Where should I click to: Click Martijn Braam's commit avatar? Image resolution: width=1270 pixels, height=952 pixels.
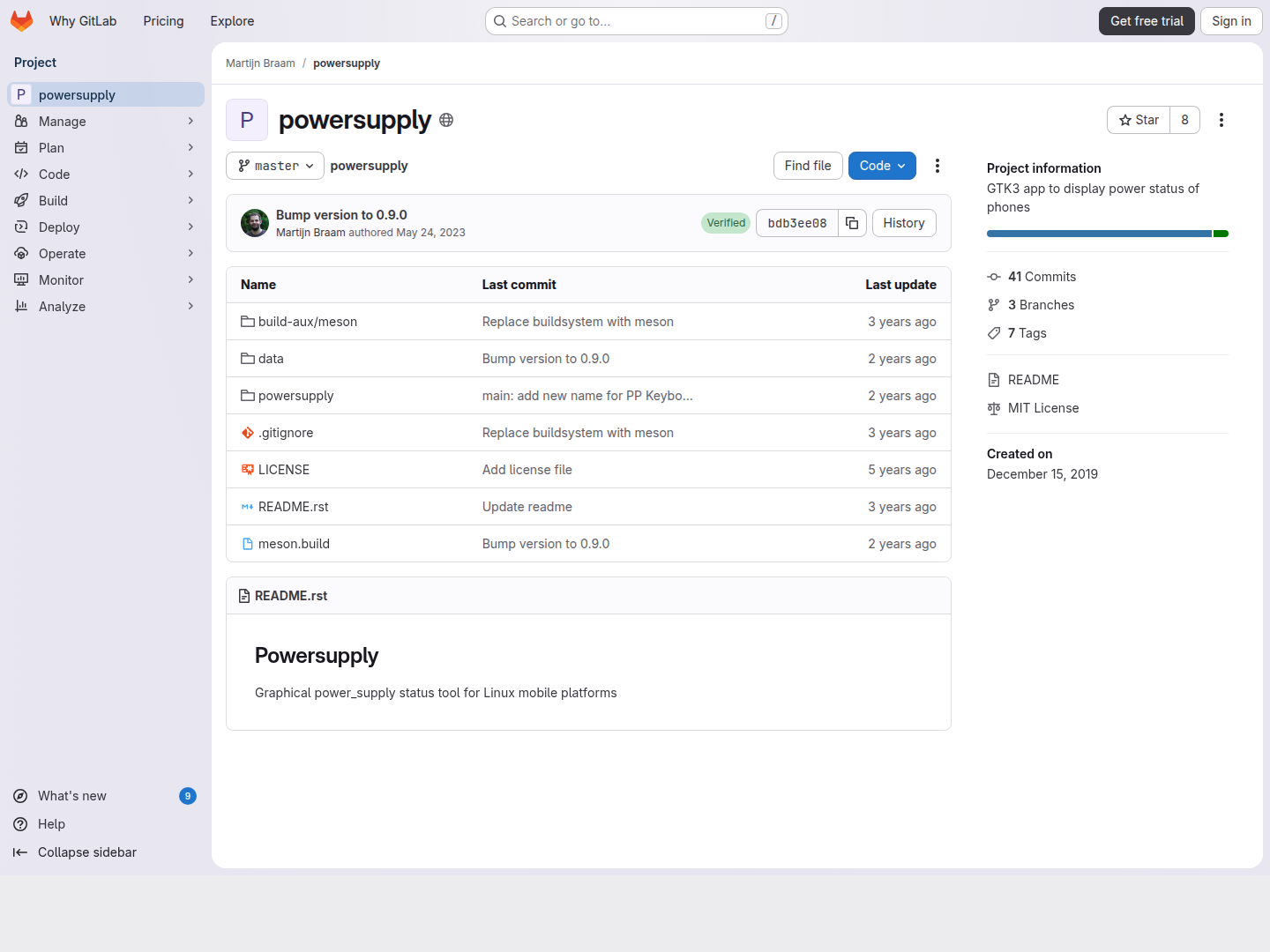coord(255,223)
